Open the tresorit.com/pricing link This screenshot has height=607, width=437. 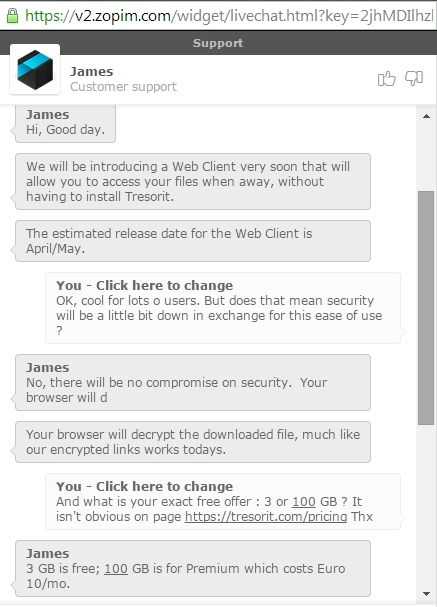tap(266, 516)
